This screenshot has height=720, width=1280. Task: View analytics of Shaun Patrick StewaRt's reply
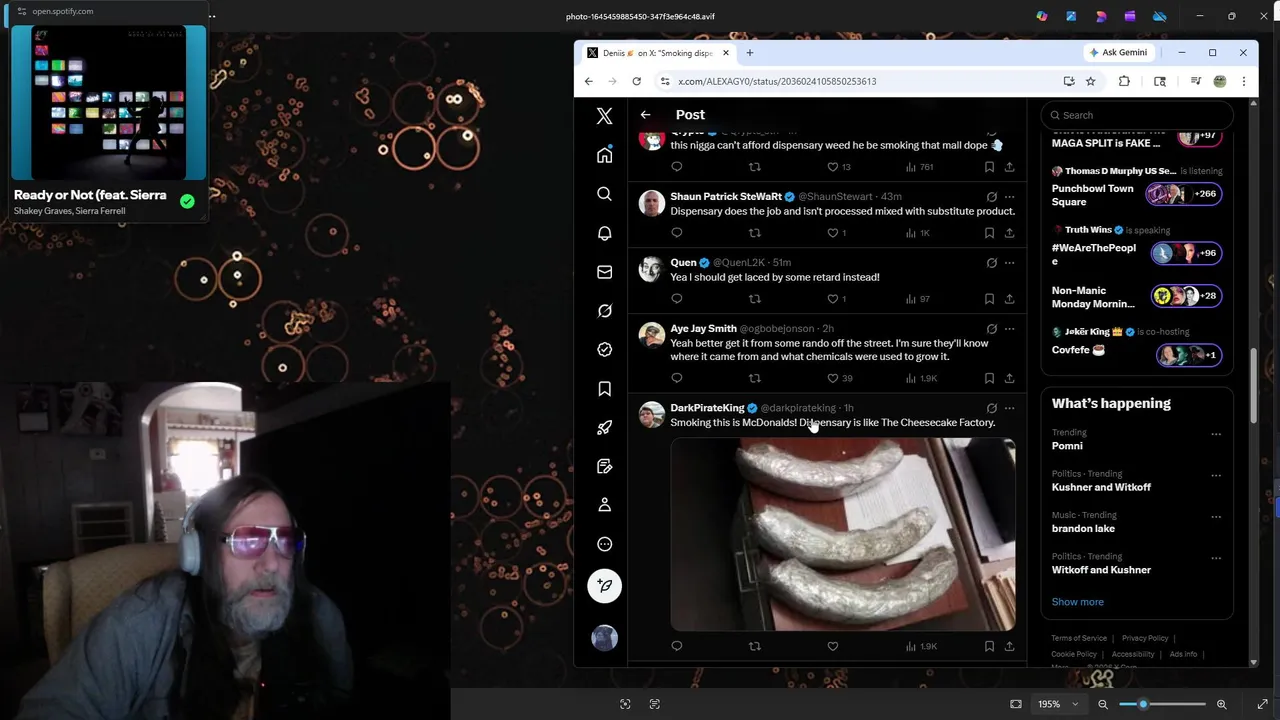pos(917,233)
